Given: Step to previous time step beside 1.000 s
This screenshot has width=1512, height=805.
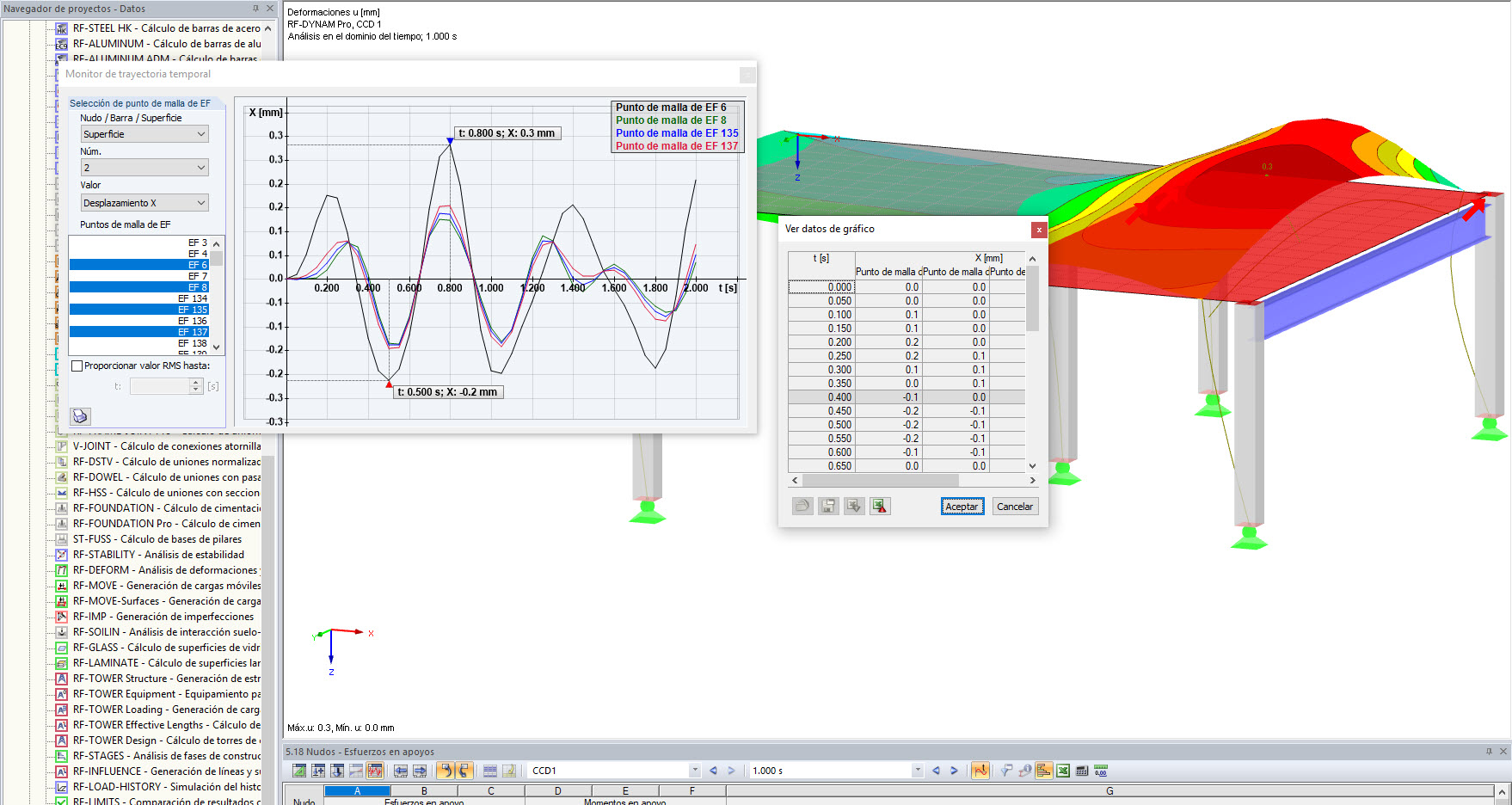Looking at the screenshot, I should (x=936, y=771).
